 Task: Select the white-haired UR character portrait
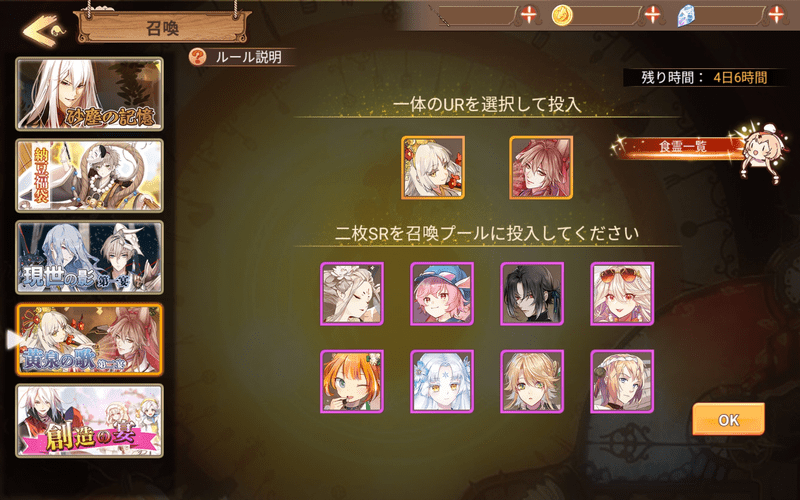pyautogui.click(x=433, y=167)
